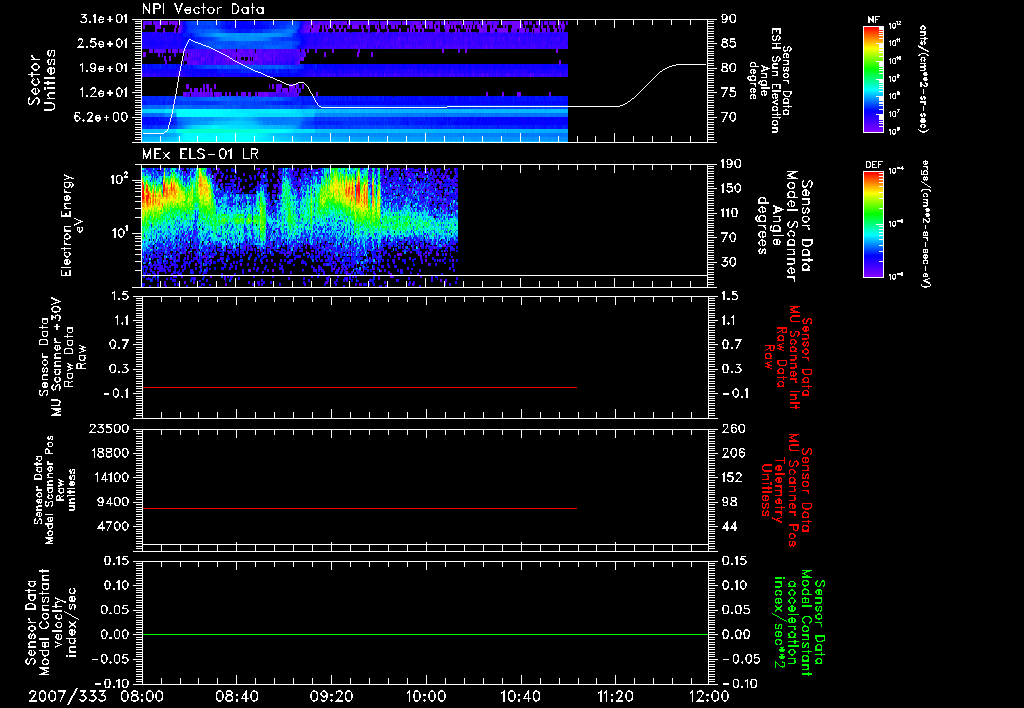Click the "3.1e+01" Sector axis tick
Screen dimensions: 1024x708
pyautogui.click(x=104, y=19)
